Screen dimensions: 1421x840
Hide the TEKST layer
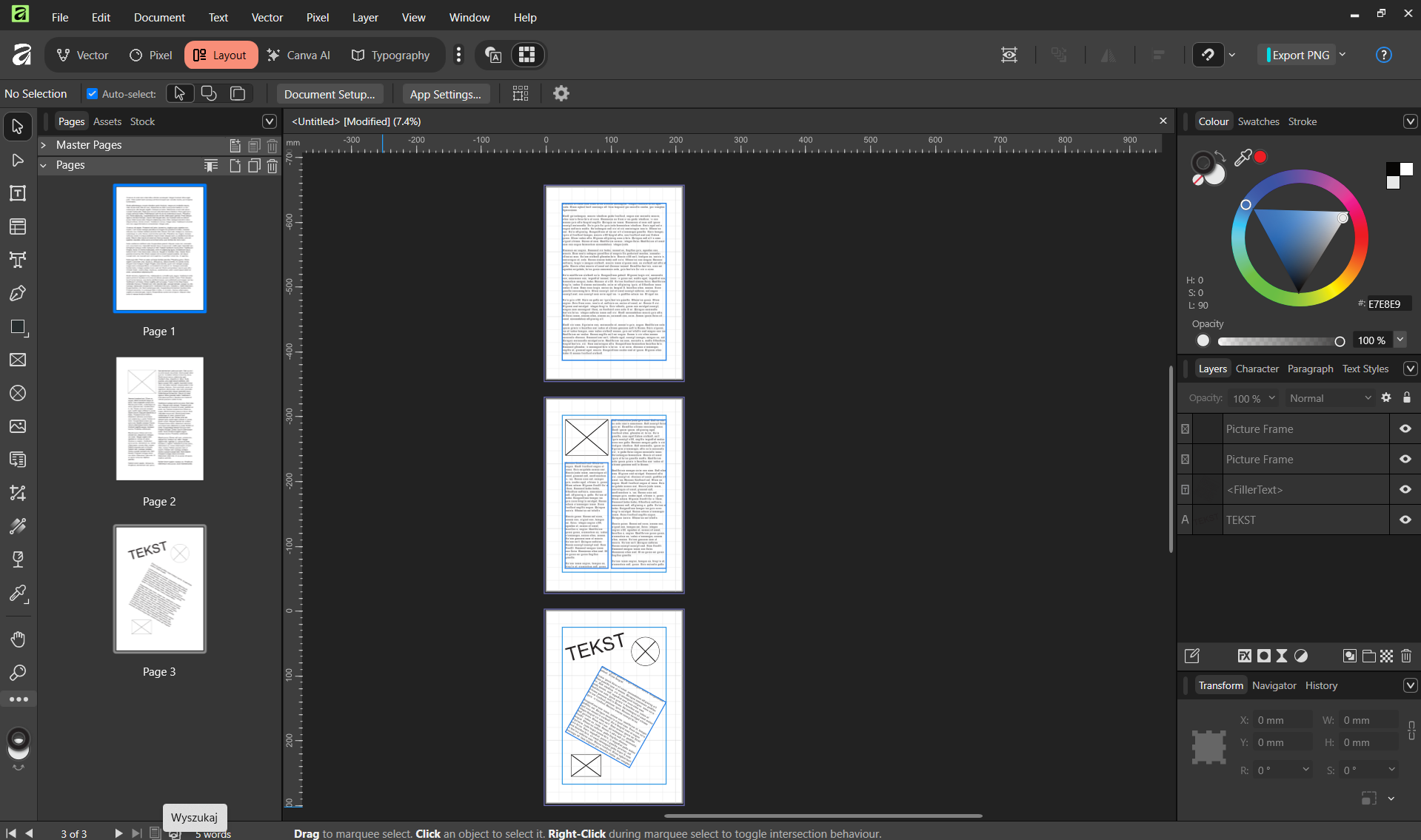tap(1405, 520)
